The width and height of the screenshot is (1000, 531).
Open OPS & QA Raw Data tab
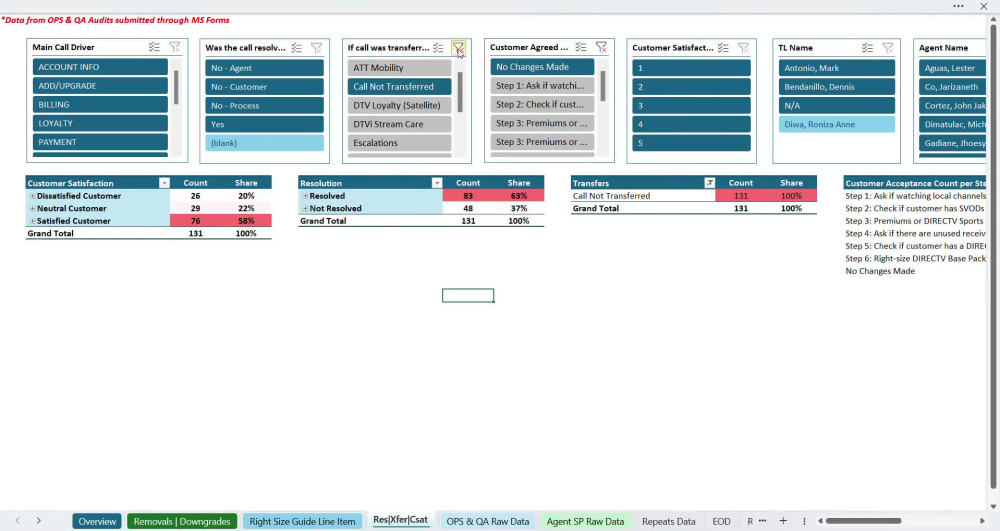click(488, 521)
